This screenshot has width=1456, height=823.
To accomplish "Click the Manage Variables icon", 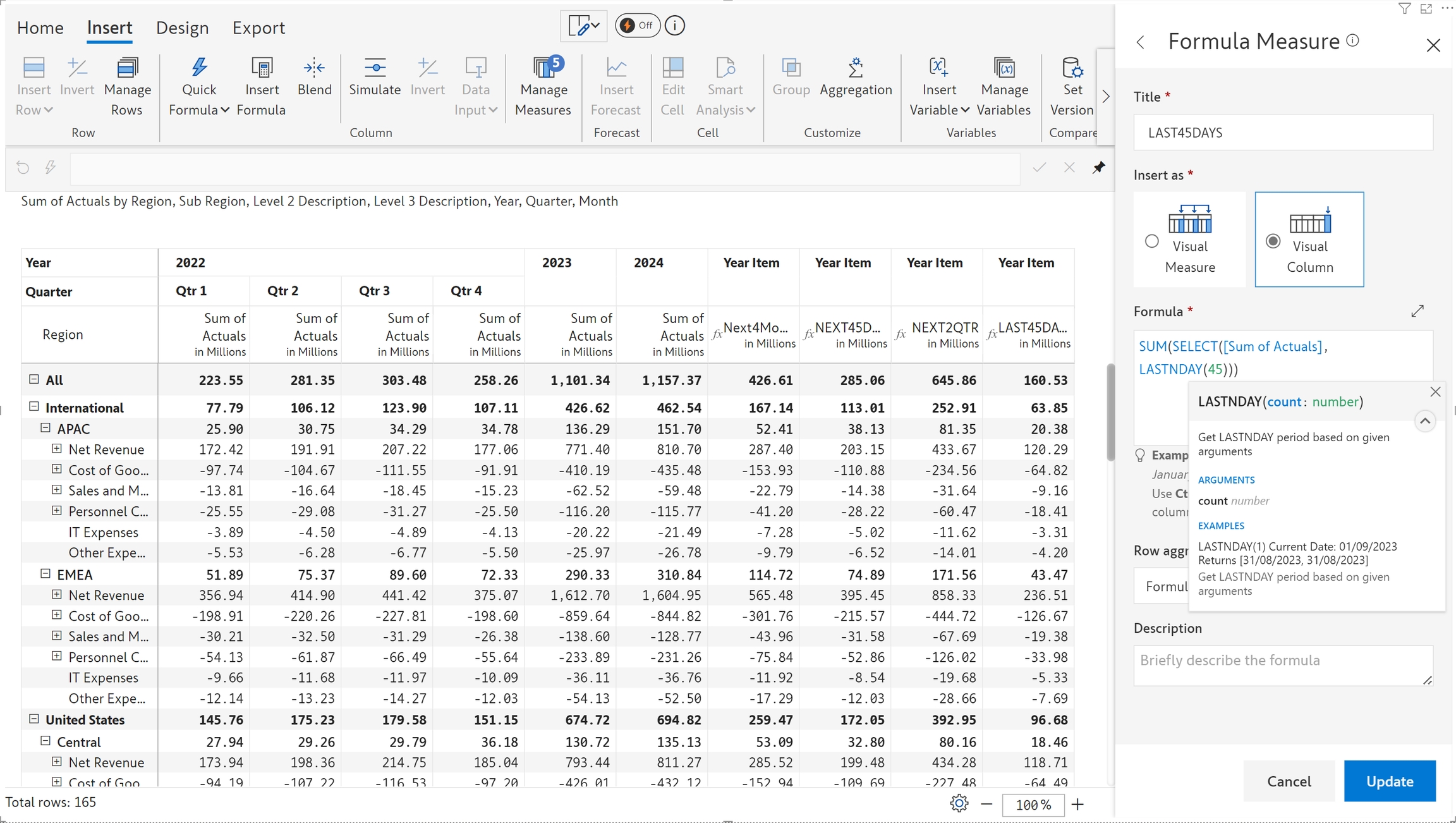I will pos(1004,68).
